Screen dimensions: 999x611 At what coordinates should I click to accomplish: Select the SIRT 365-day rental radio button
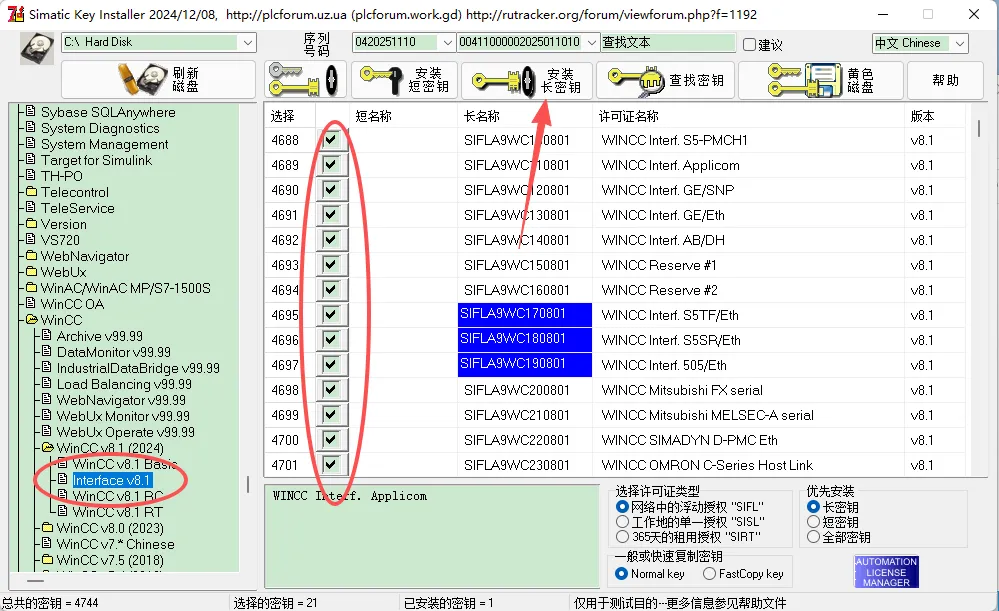[x=622, y=536]
